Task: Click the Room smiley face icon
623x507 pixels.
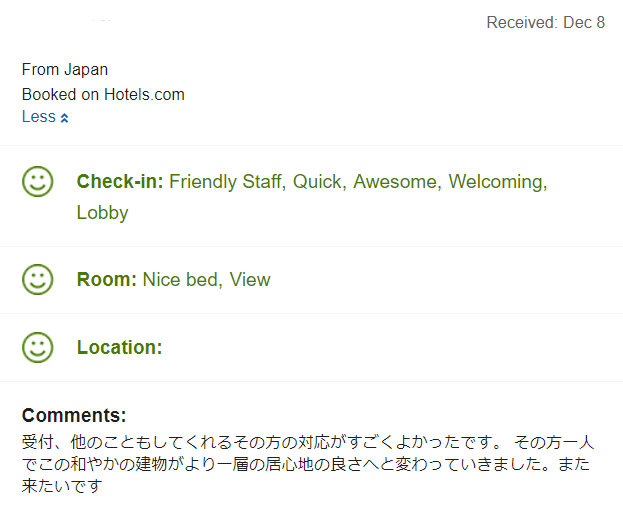Action: (x=37, y=279)
